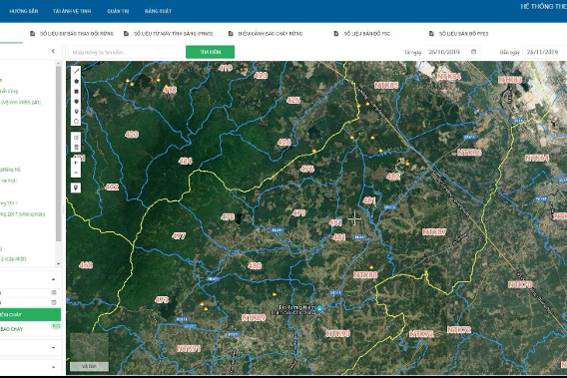Click the layer list scrollbar thumb
Viewport: 567px width, 378px height.
pos(59,154)
